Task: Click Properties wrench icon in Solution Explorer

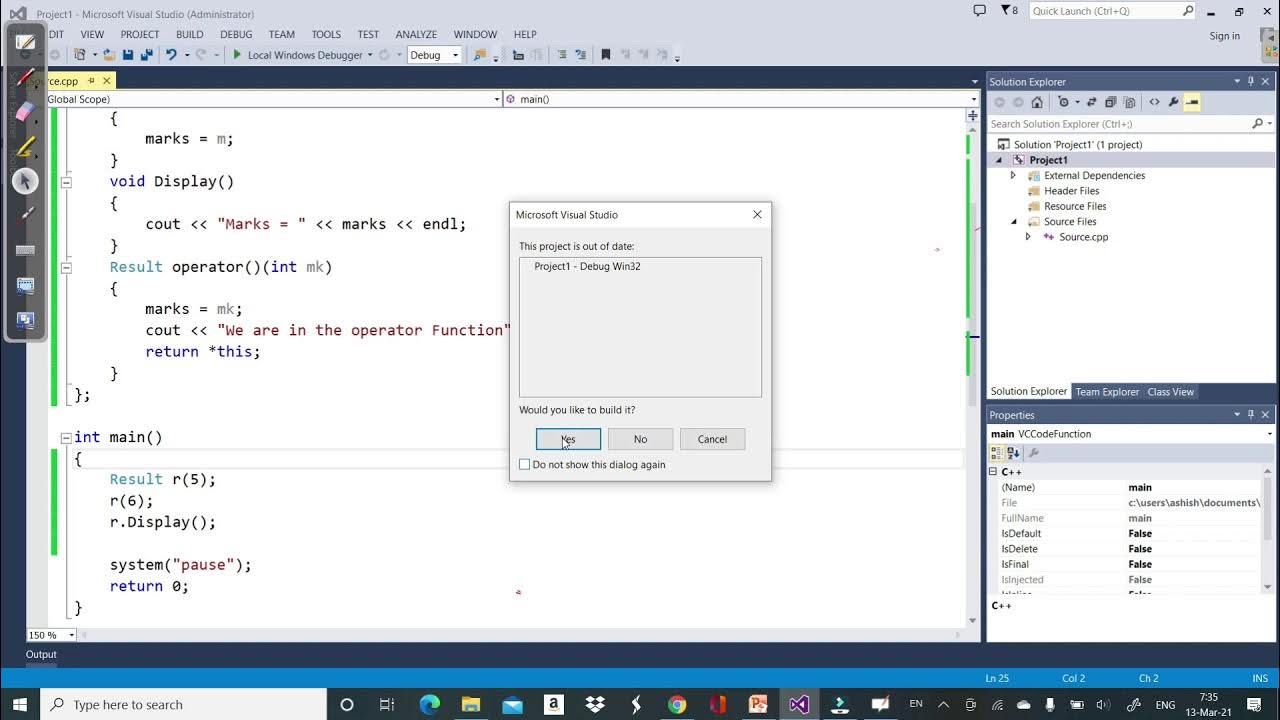Action: pos(1173,102)
